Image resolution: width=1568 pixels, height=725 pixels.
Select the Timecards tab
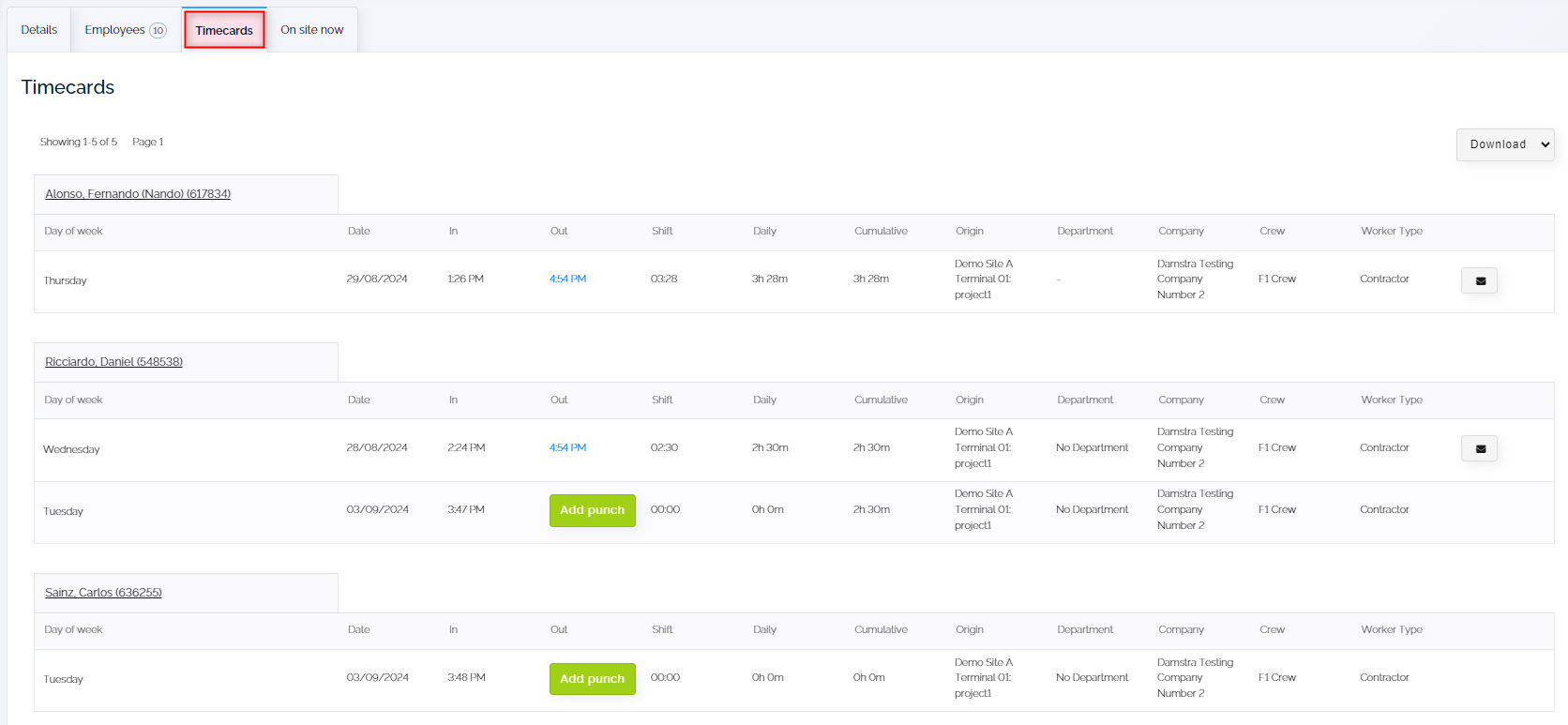(224, 30)
